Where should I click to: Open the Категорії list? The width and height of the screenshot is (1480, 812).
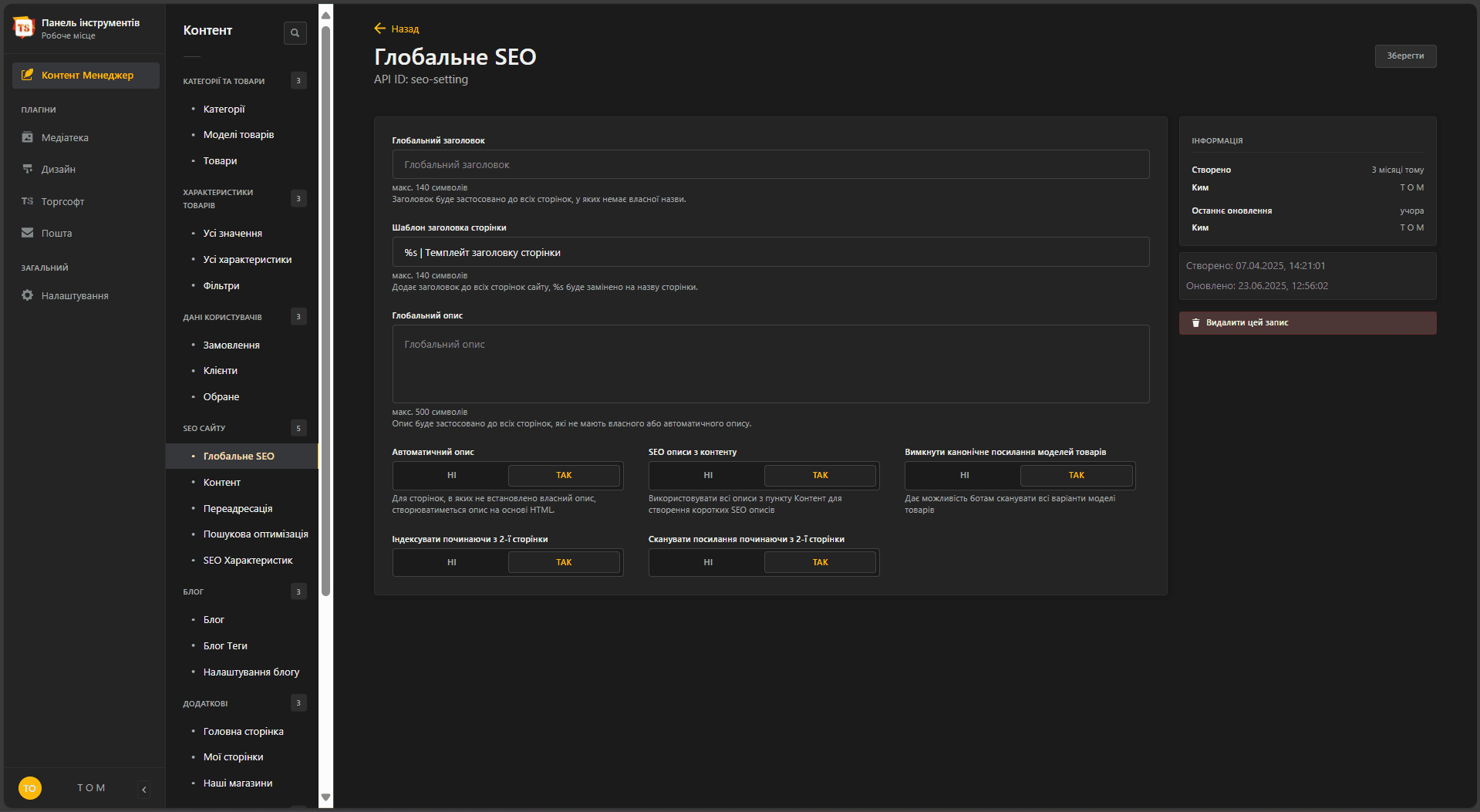pyautogui.click(x=224, y=109)
